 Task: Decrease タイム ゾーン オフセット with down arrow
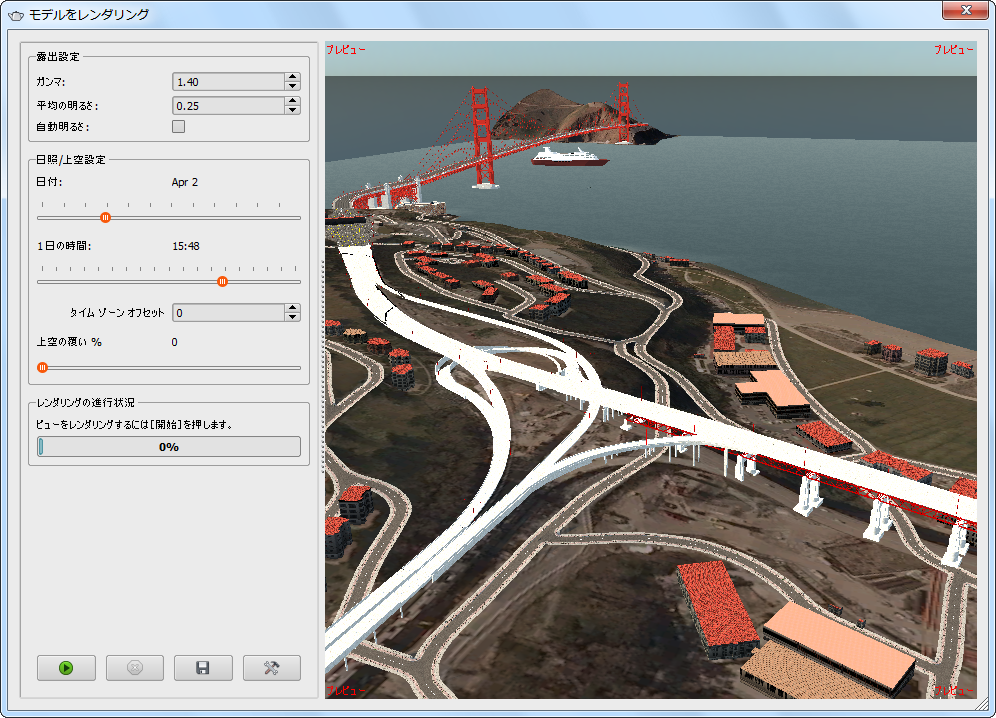click(x=292, y=317)
